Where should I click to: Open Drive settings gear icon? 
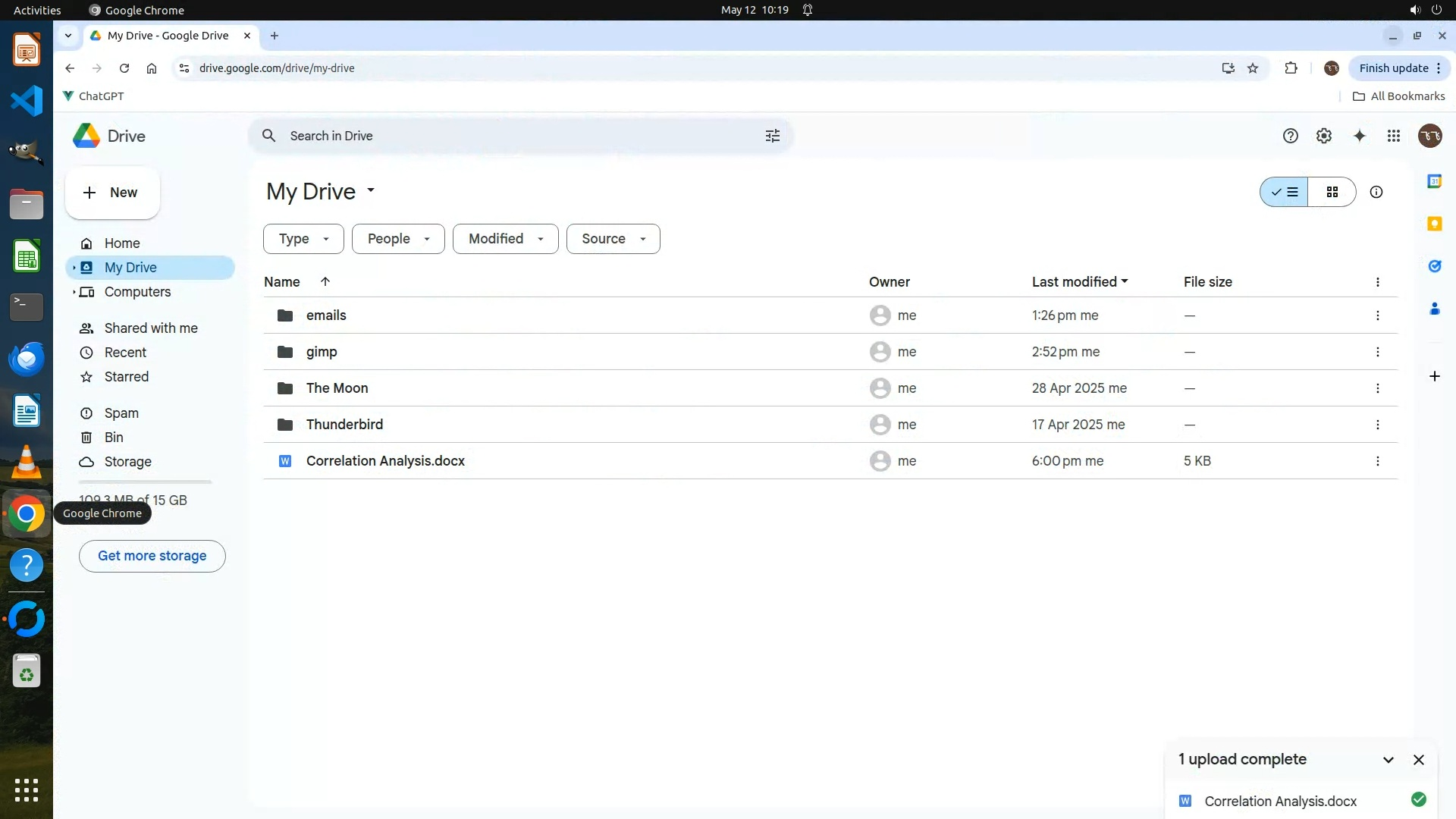pos(1323,136)
